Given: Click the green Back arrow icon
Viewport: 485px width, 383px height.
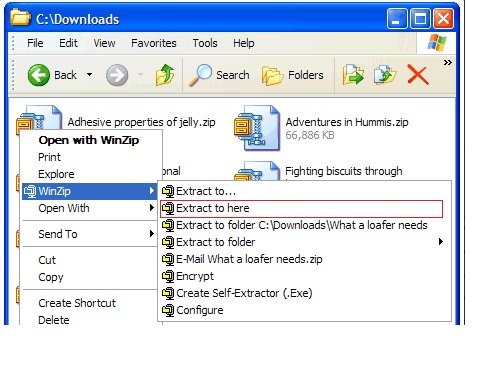Looking at the screenshot, I should point(39,75).
